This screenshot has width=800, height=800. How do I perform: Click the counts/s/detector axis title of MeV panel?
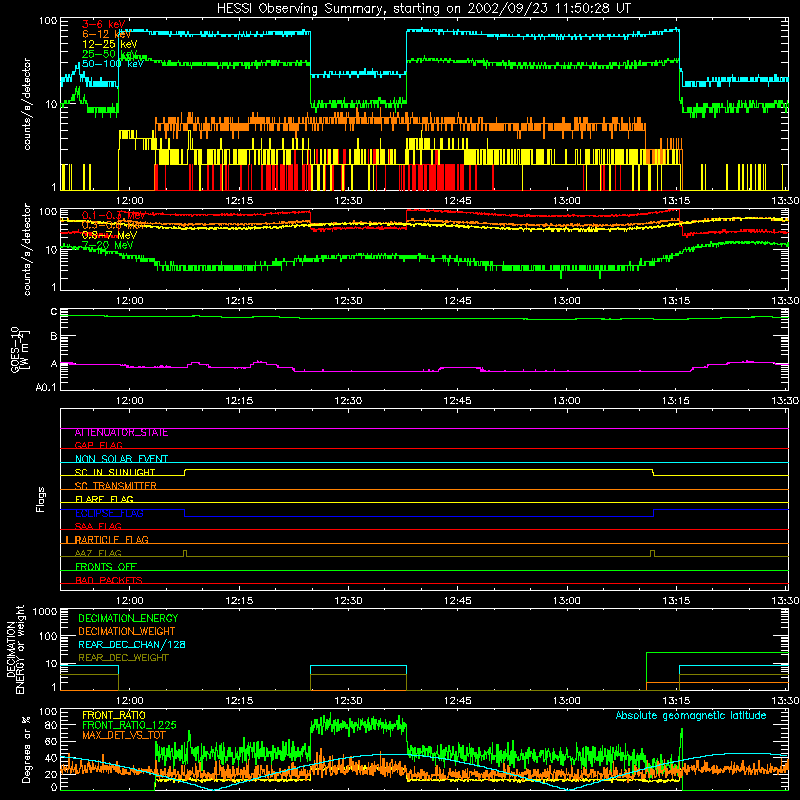click(27, 249)
